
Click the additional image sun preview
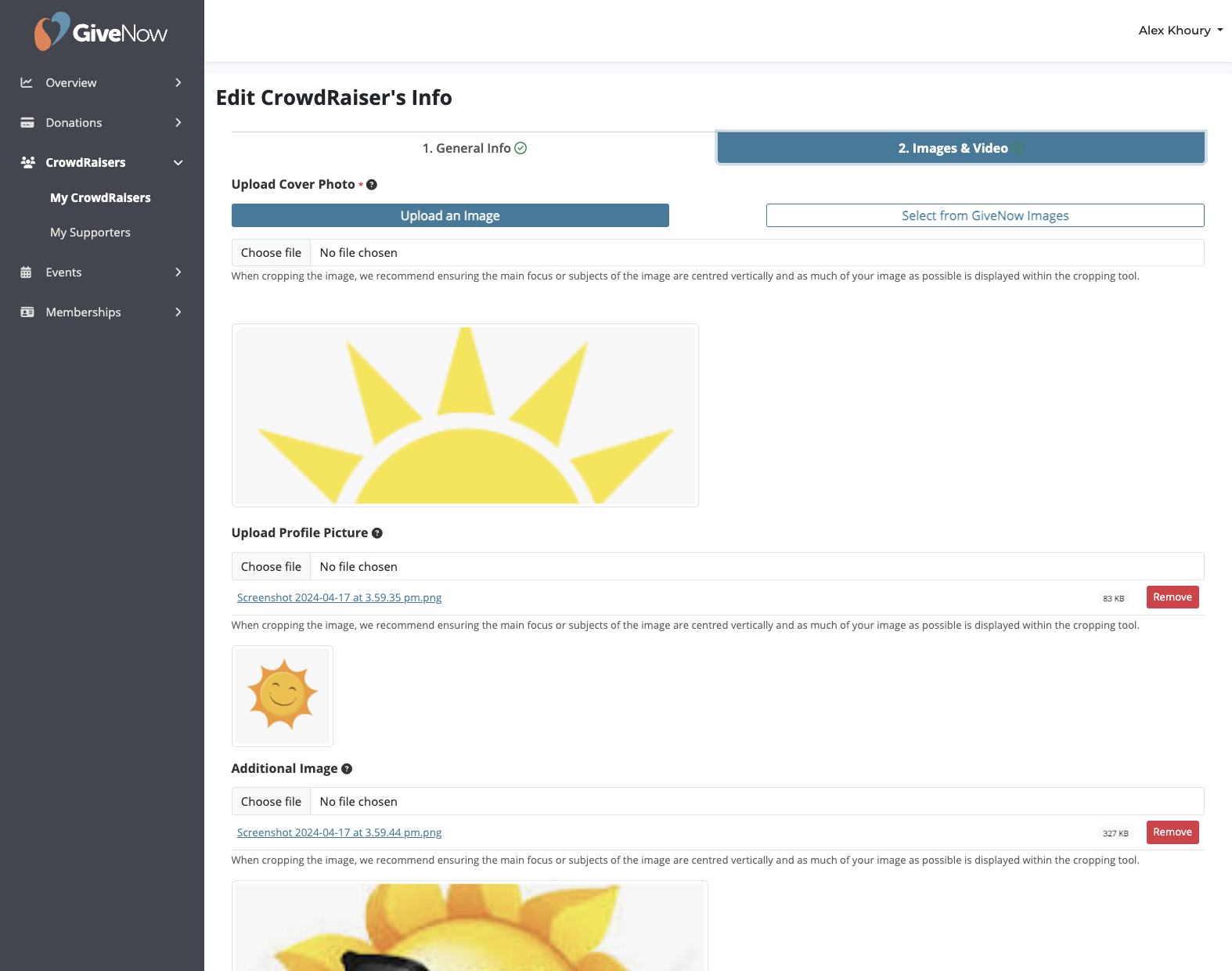[x=470, y=926]
